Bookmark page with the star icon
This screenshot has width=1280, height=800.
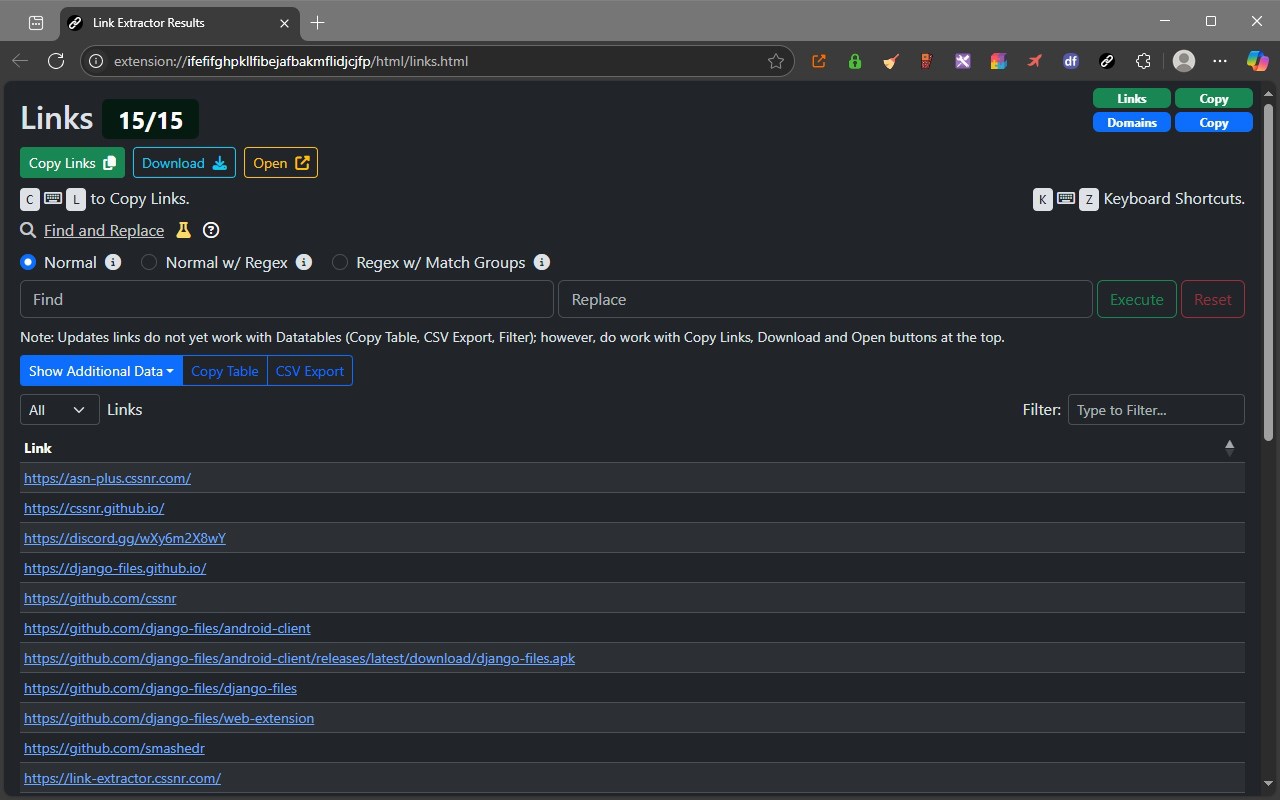pyautogui.click(x=776, y=61)
